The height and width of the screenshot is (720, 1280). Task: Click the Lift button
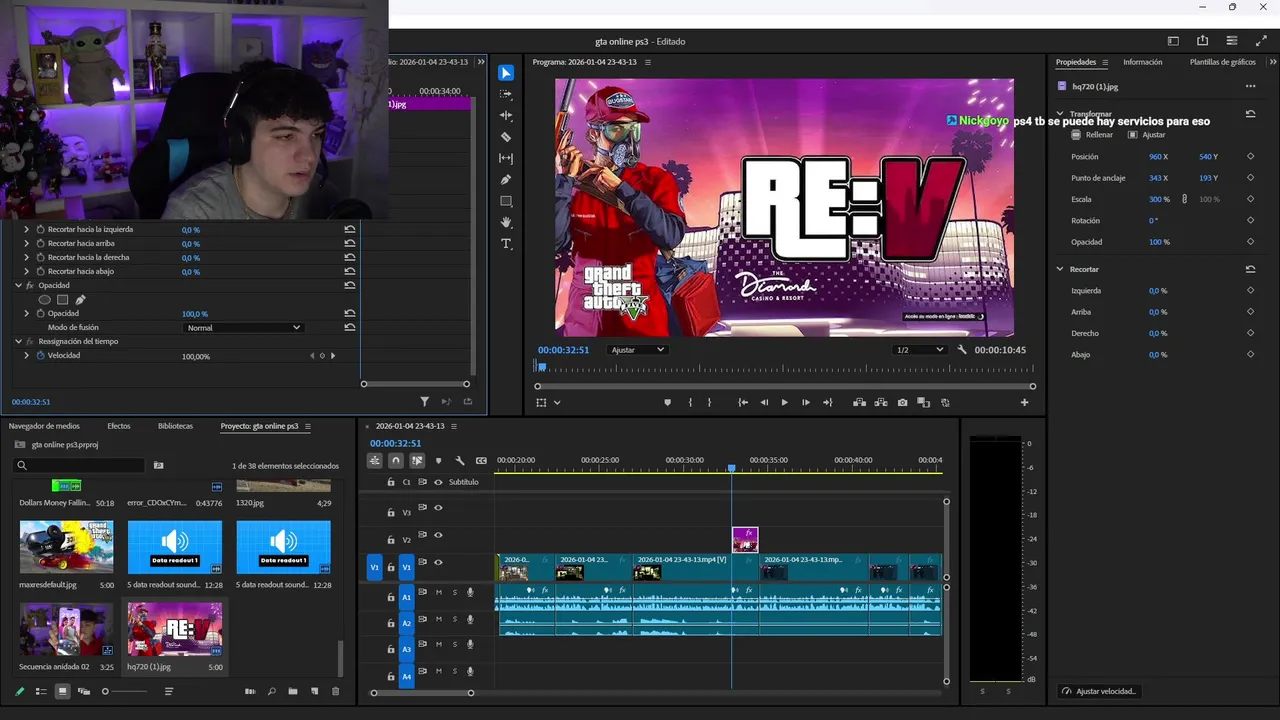859,402
